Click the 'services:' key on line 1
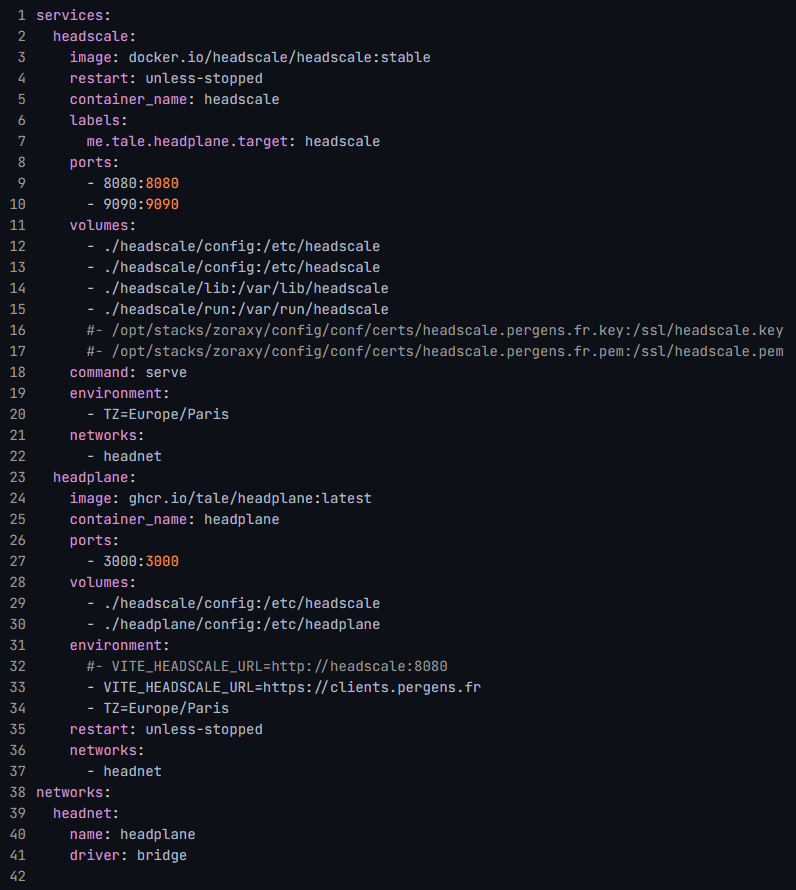Image resolution: width=796 pixels, height=890 pixels. pos(73,15)
